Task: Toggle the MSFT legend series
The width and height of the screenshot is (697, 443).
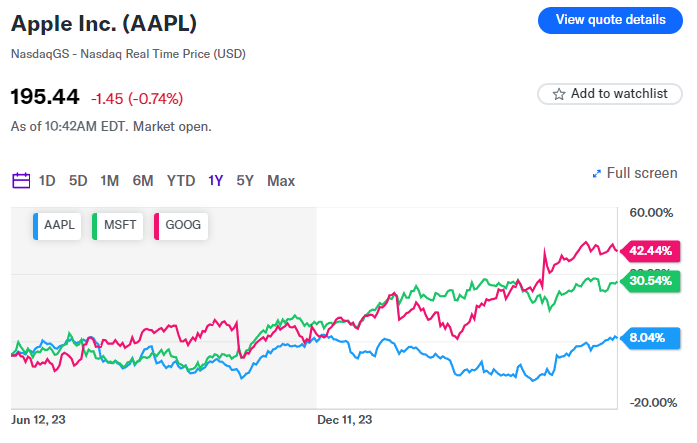Action: pos(117,226)
